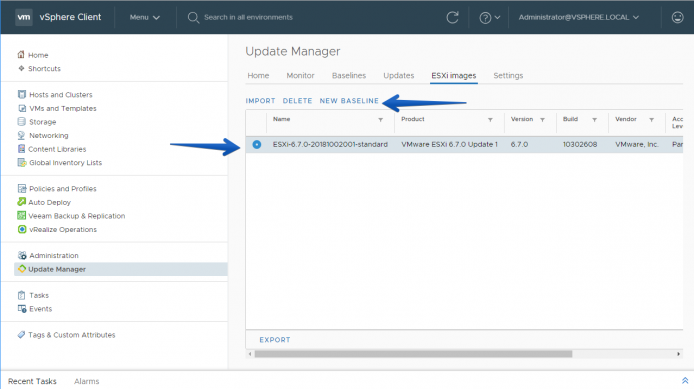The height and width of the screenshot is (389, 694).
Task: Click the Shortcuts icon
Action: pos(21,68)
